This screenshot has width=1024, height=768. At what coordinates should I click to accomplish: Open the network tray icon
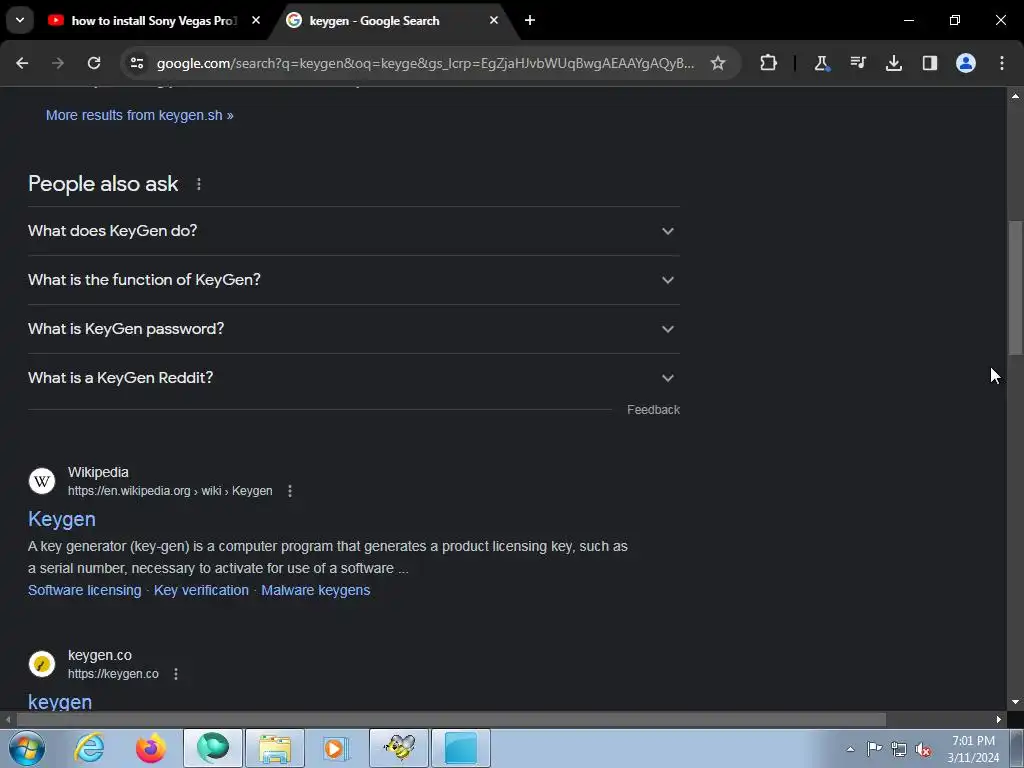pos(899,749)
